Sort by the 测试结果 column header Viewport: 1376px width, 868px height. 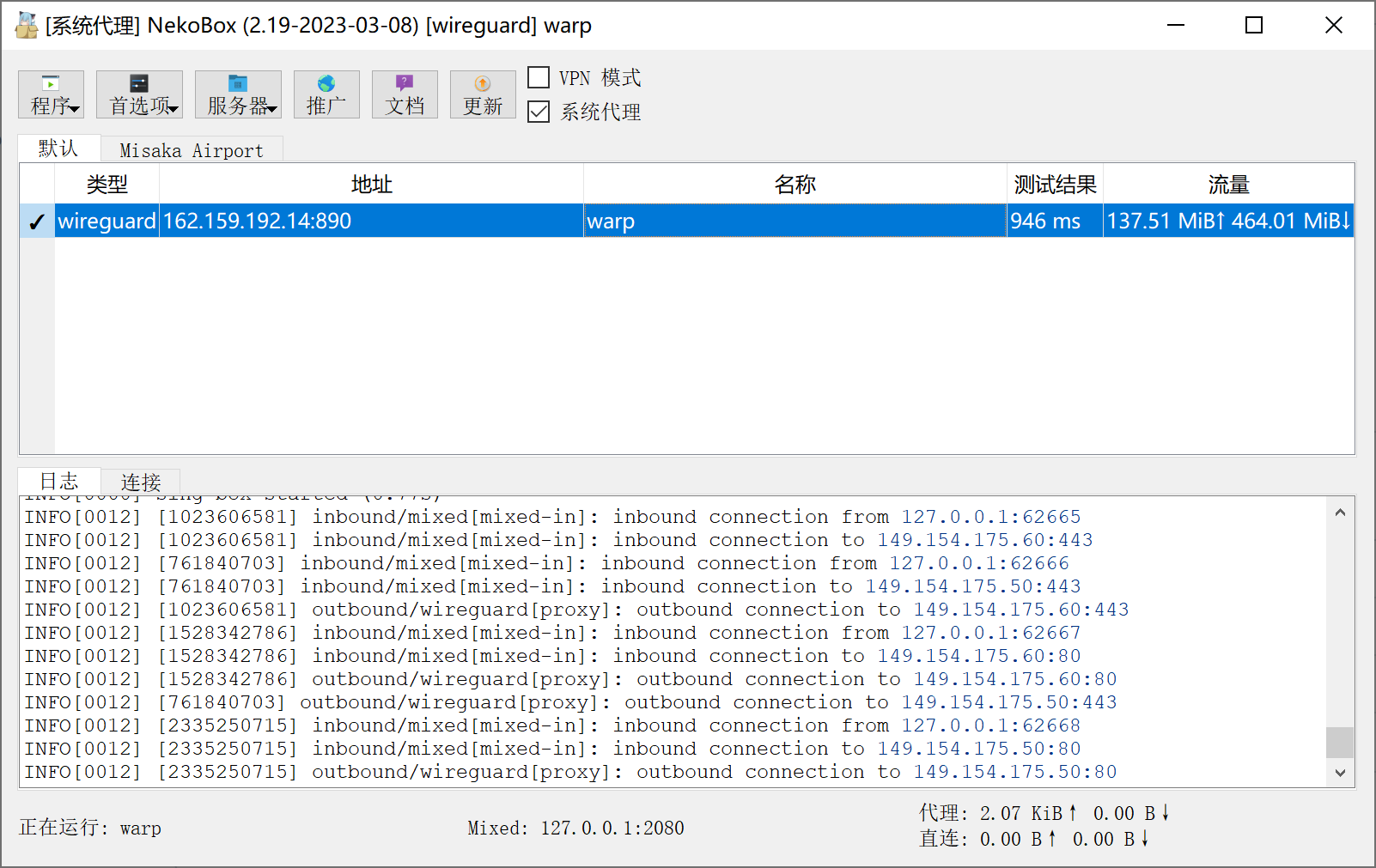coord(1055,185)
